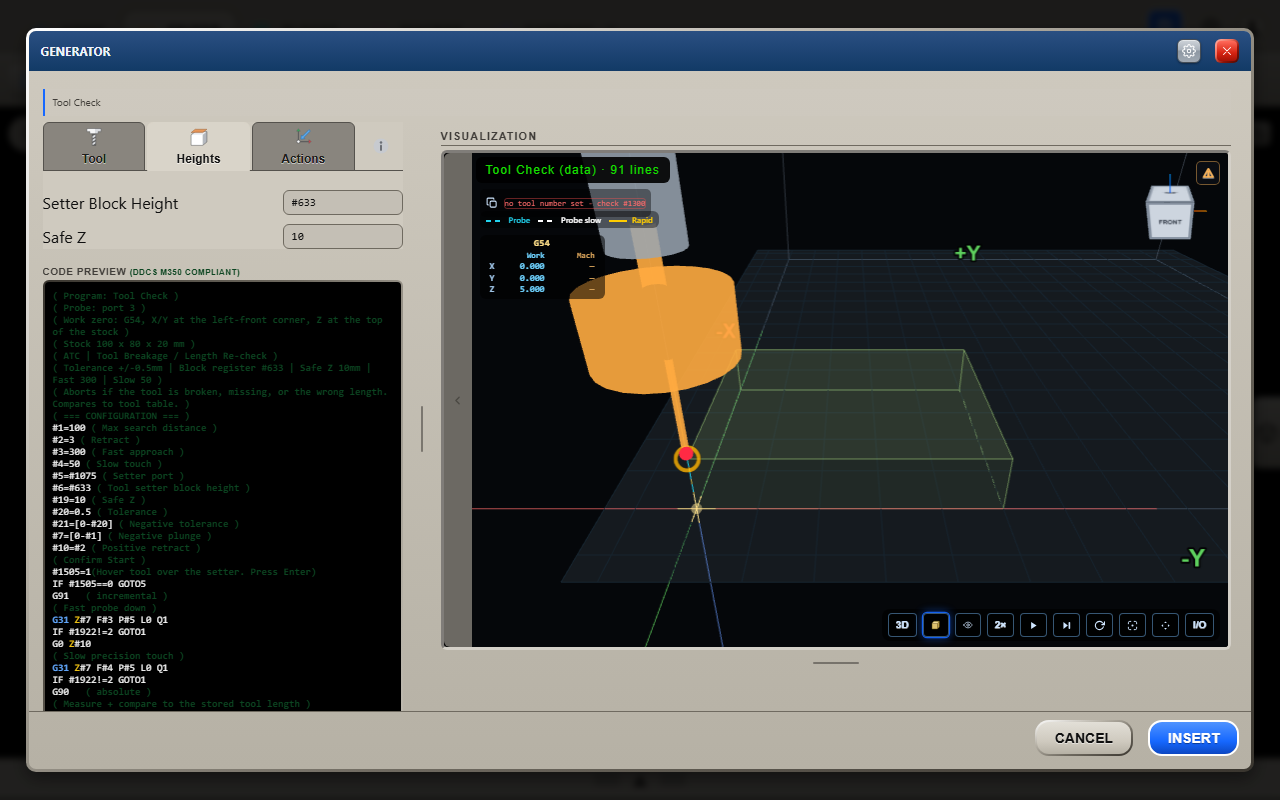Open the warning triangle indicator

1208,173
